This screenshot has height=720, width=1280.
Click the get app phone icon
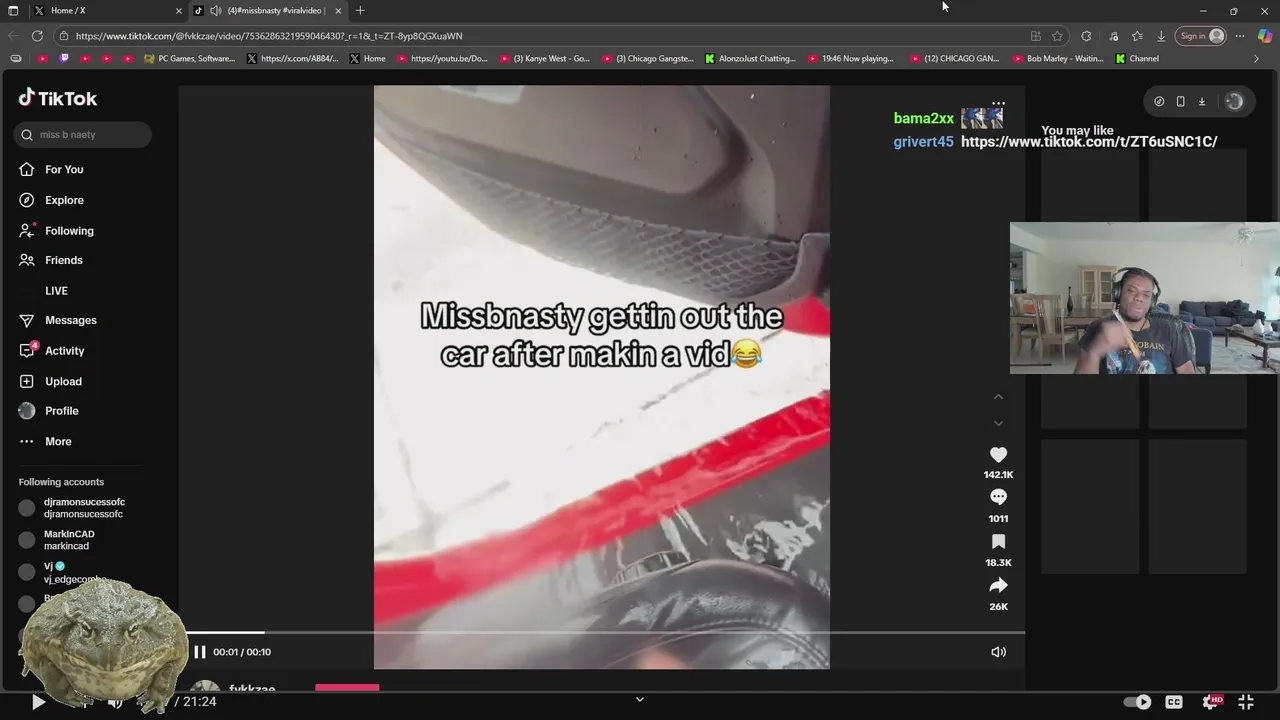1180,101
